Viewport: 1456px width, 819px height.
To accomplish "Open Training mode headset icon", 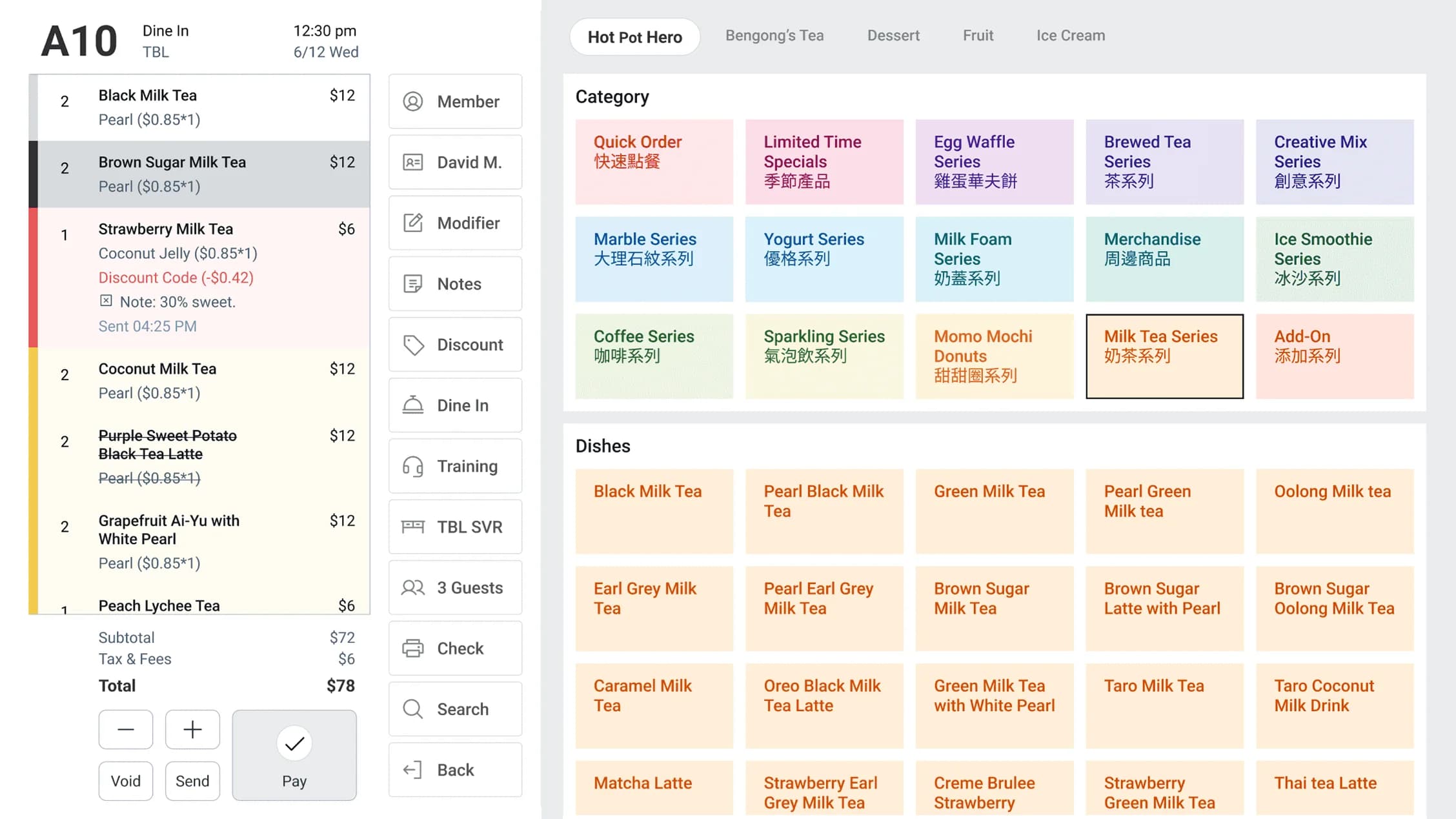I will pos(413,466).
